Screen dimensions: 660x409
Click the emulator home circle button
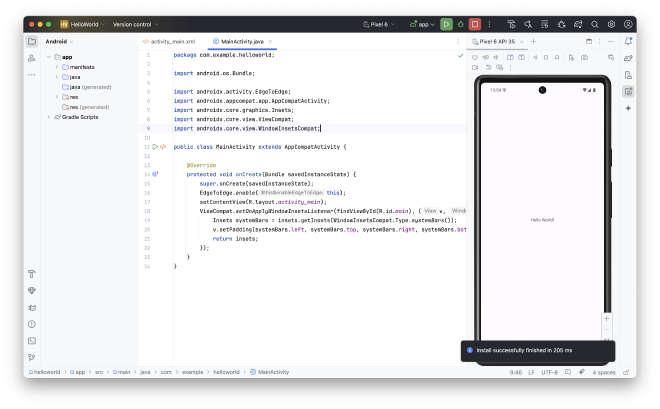[x=546, y=57]
